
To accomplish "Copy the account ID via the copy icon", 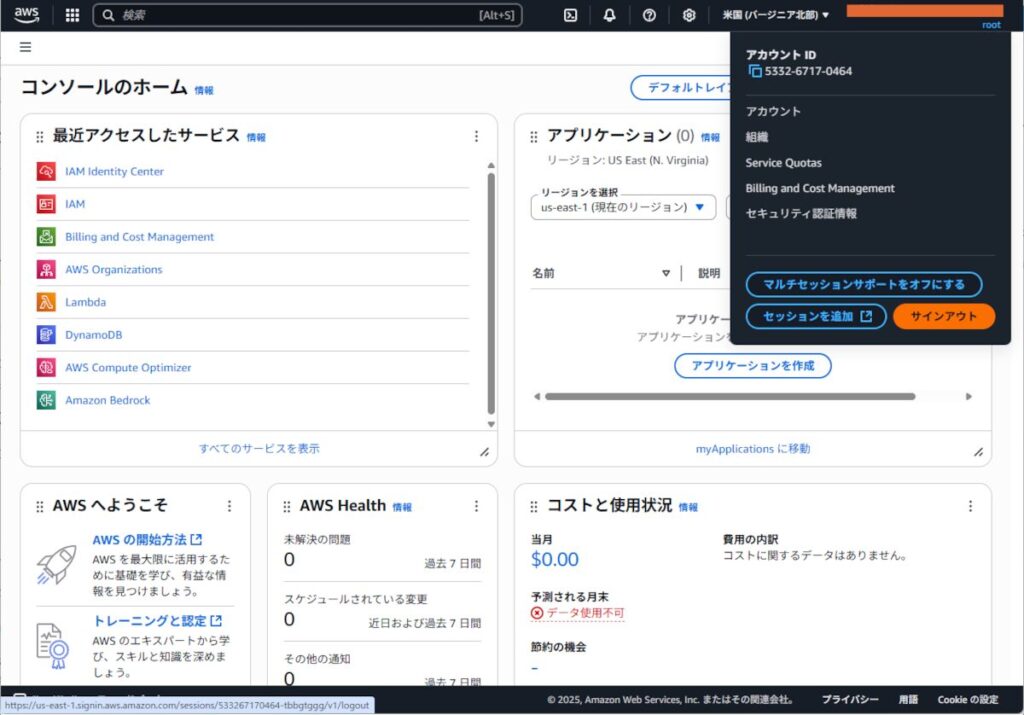I will [754, 71].
